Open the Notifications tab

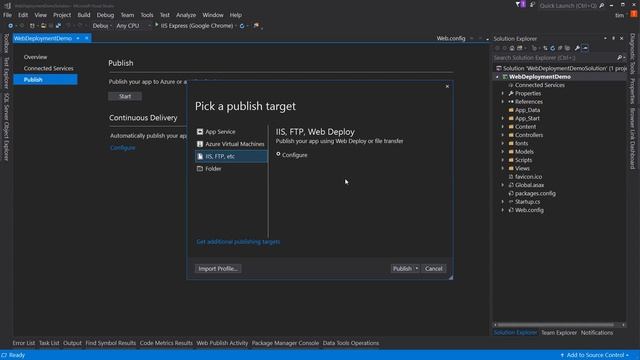point(597,333)
